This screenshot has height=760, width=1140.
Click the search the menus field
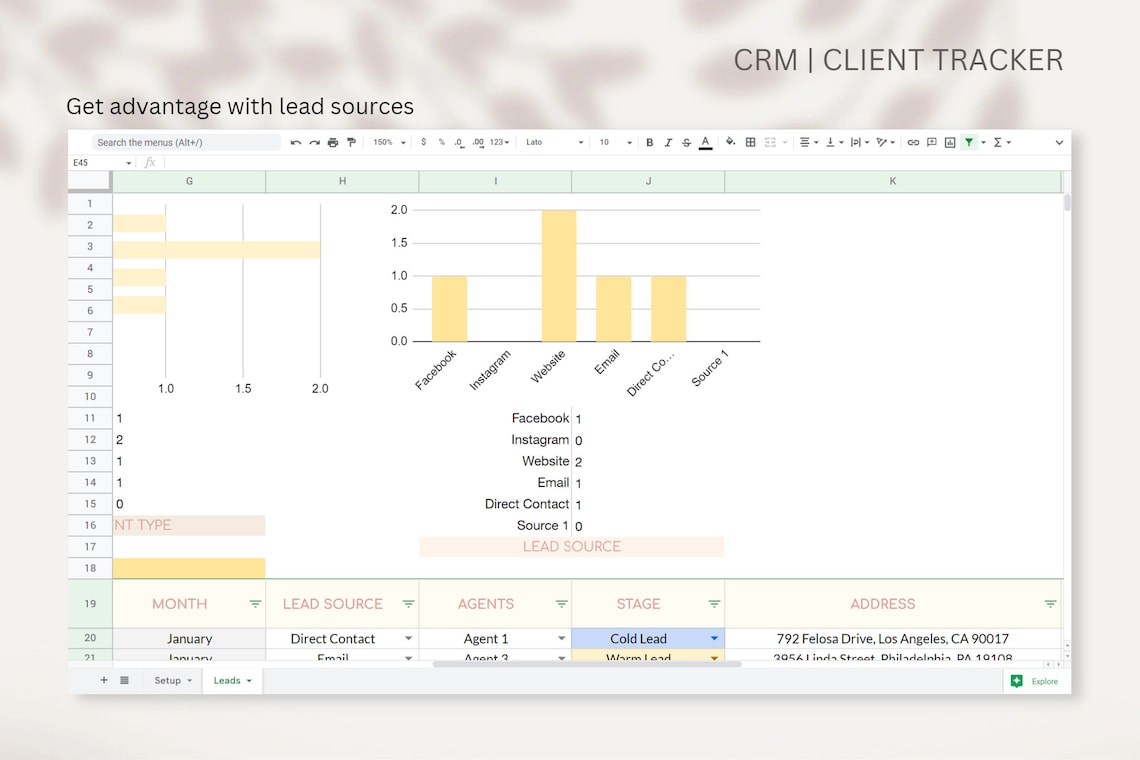coord(185,142)
